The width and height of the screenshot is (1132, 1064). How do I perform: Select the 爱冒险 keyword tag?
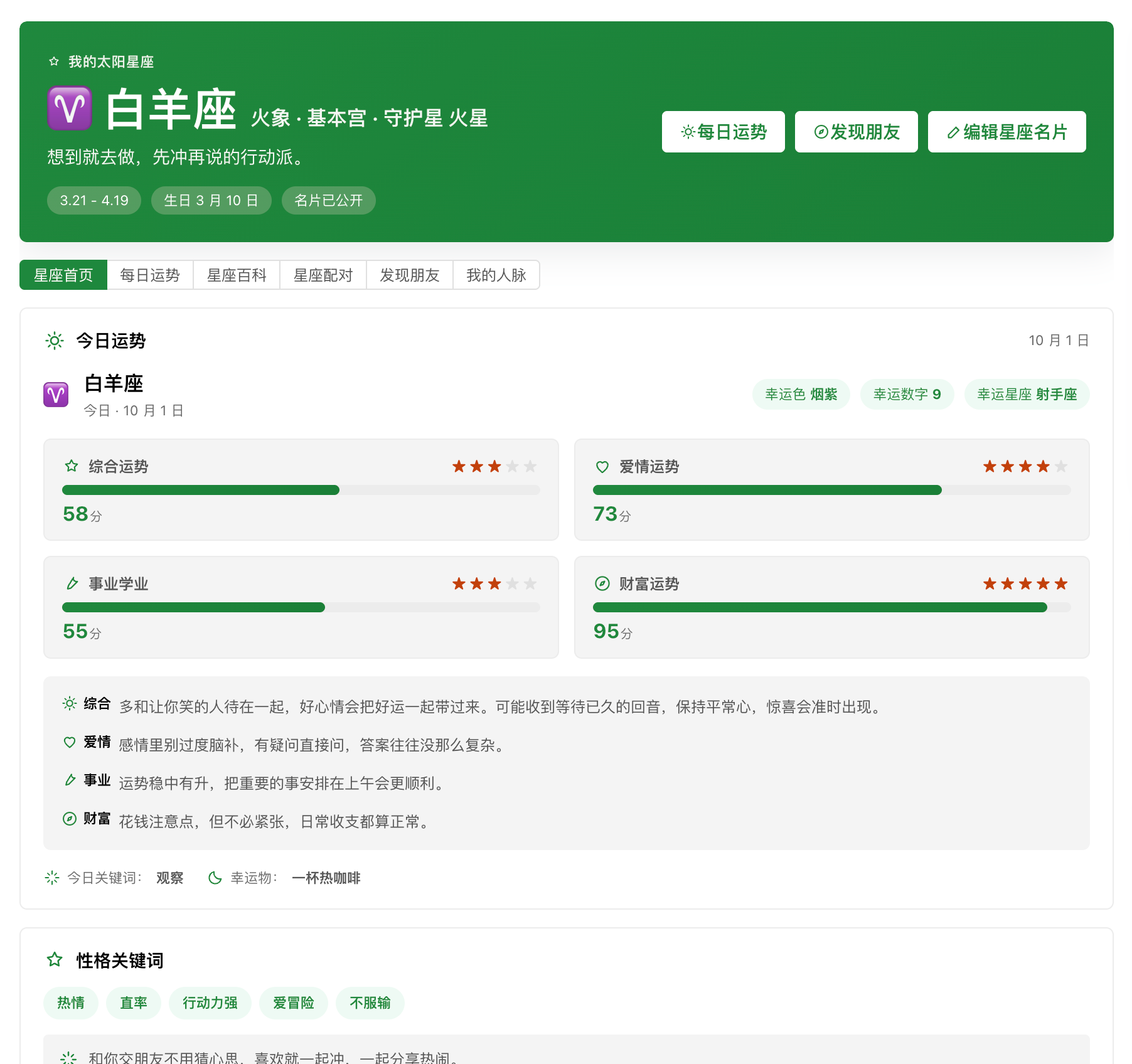click(x=294, y=1003)
